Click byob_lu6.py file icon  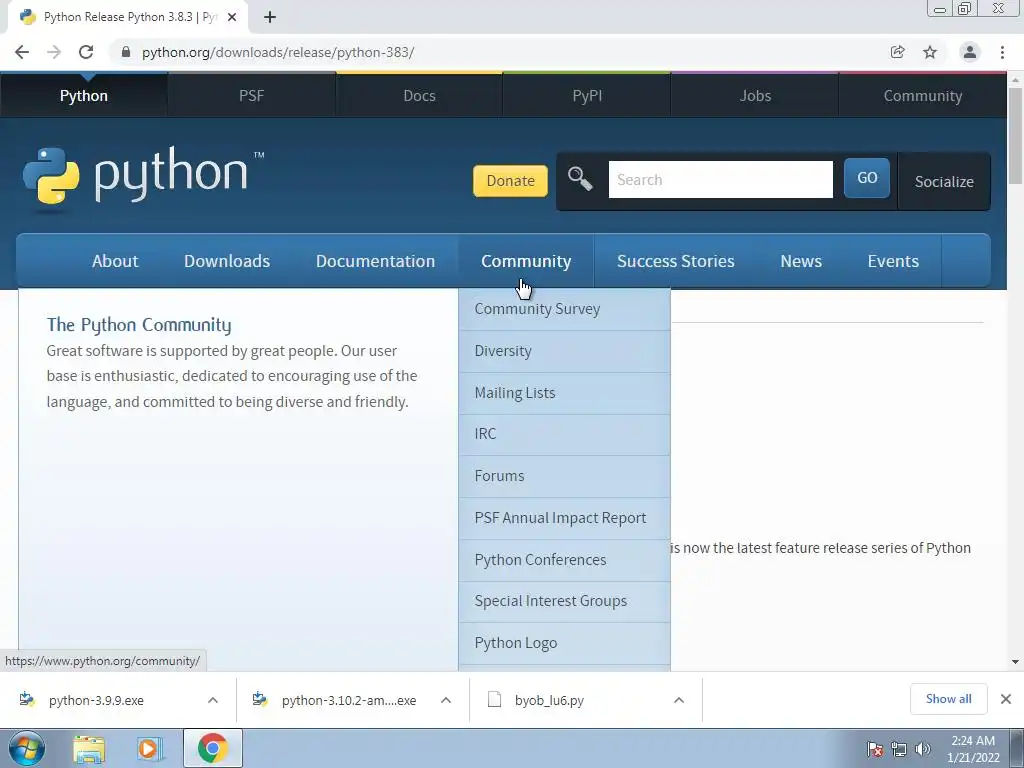[x=494, y=699]
